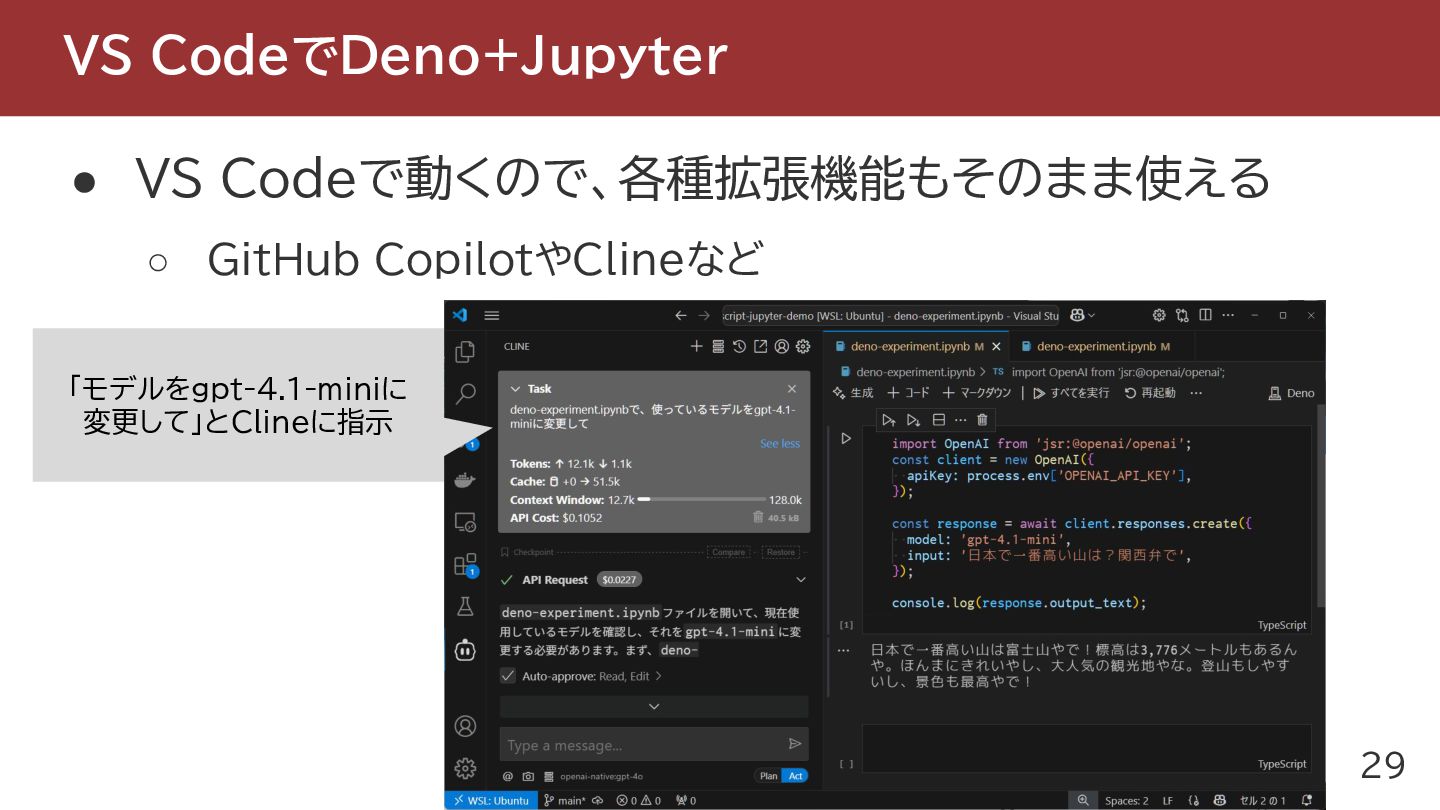Run all cells with すべてを実行
The height and width of the screenshot is (810, 1440).
1071,393
